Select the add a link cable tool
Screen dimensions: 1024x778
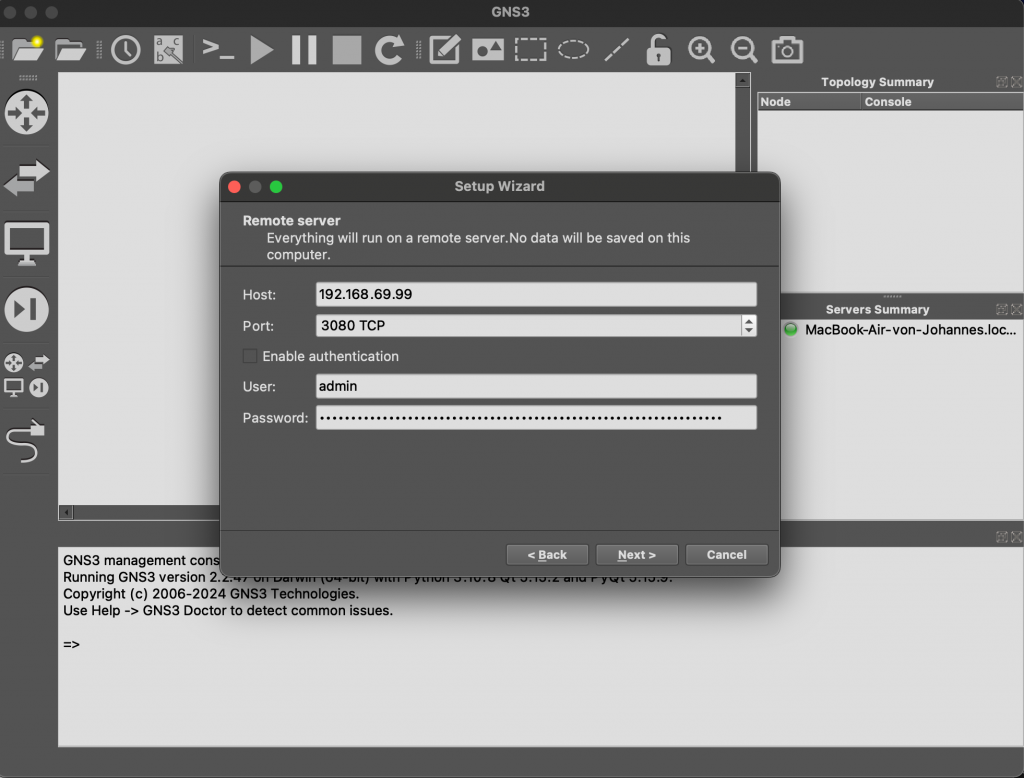click(x=26, y=441)
